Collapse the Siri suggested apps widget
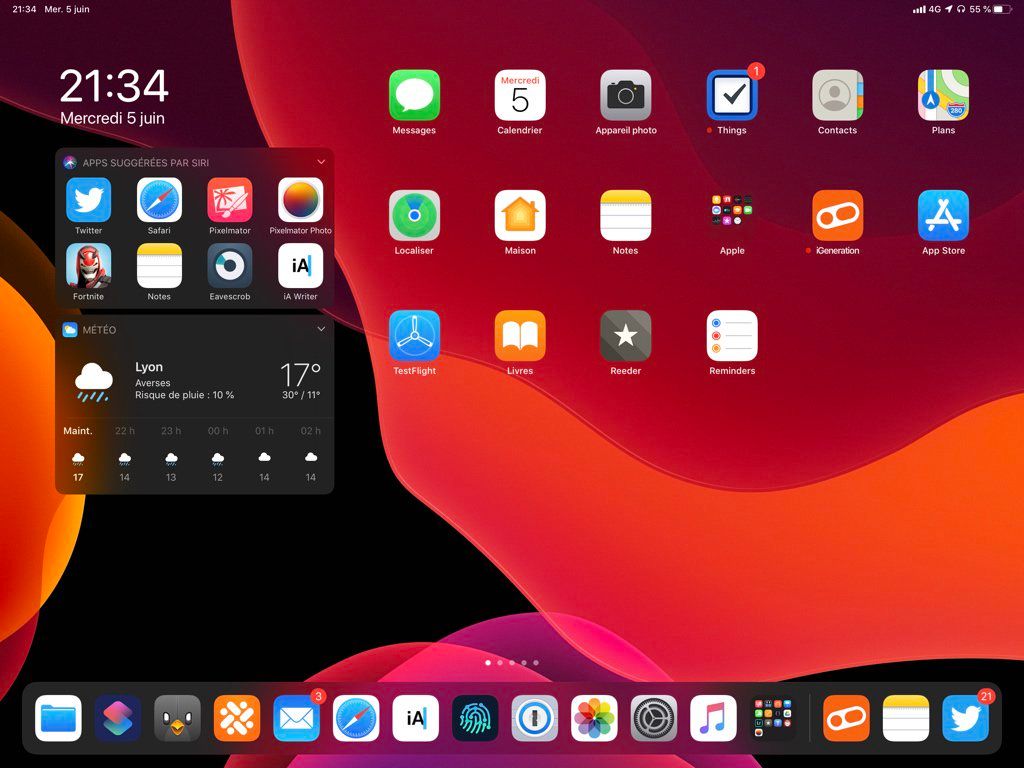Image resolution: width=1024 pixels, height=768 pixels. (x=321, y=162)
